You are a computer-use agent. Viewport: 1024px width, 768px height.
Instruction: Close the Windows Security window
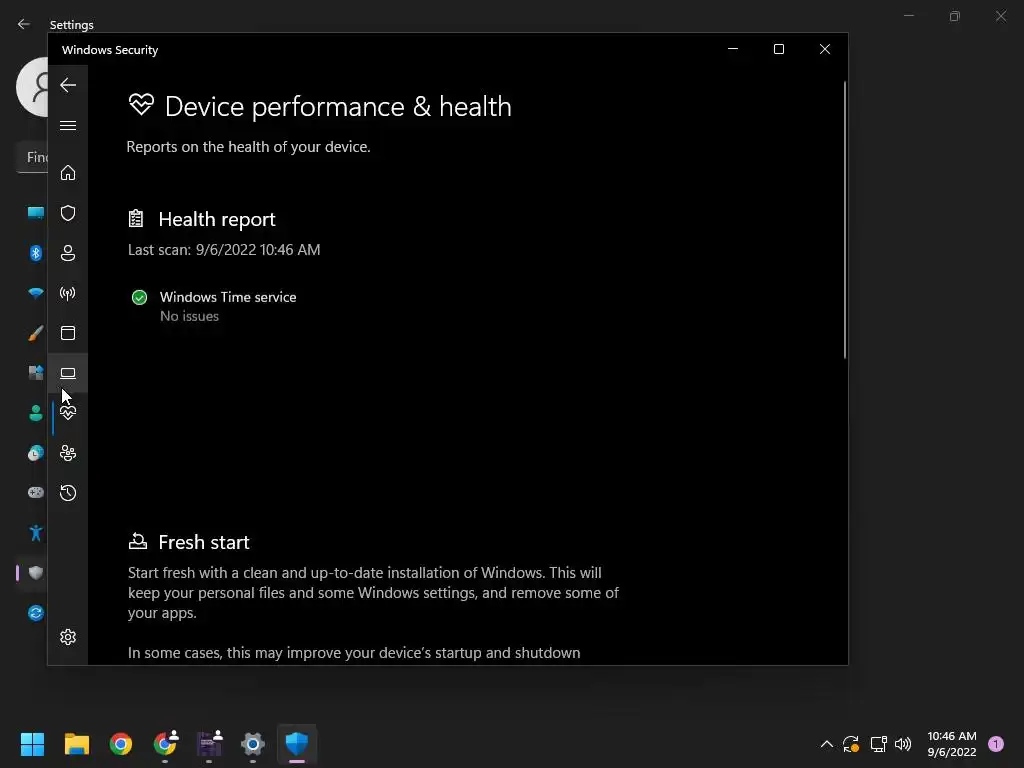pyautogui.click(x=825, y=49)
